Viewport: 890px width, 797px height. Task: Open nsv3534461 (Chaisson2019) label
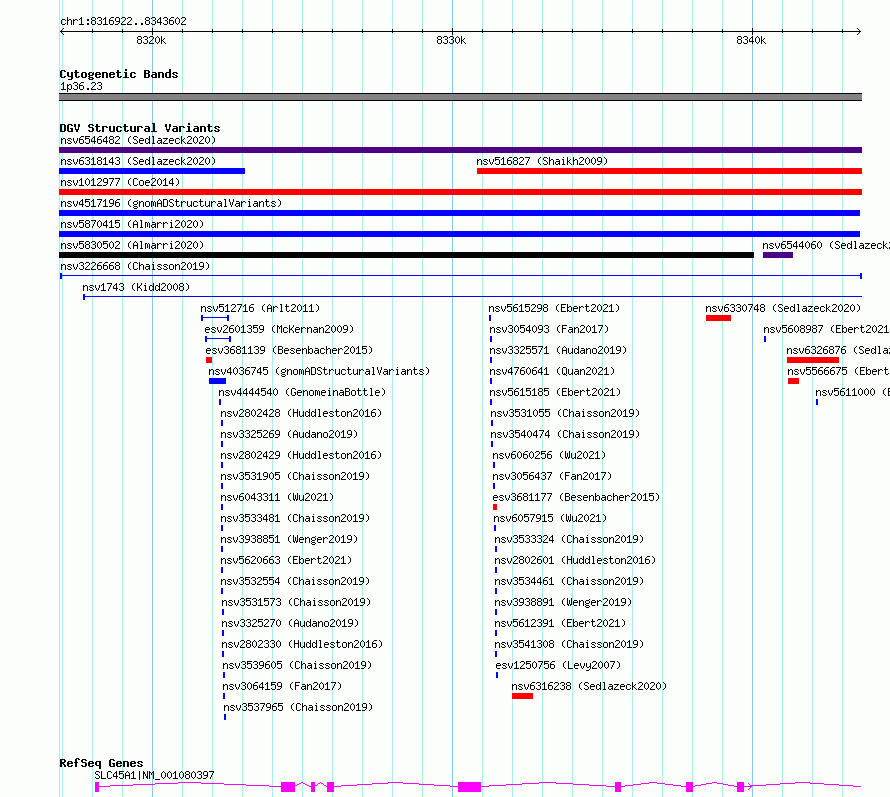coord(569,581)
